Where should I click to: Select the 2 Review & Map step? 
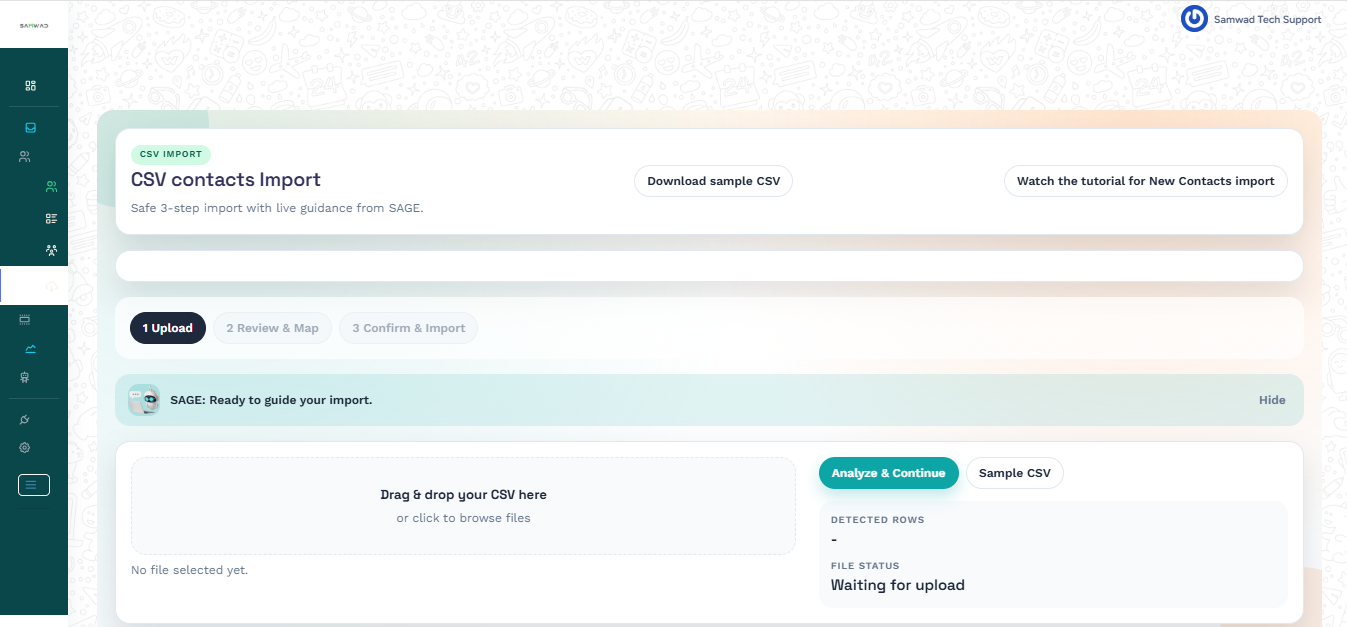[272, 328]
